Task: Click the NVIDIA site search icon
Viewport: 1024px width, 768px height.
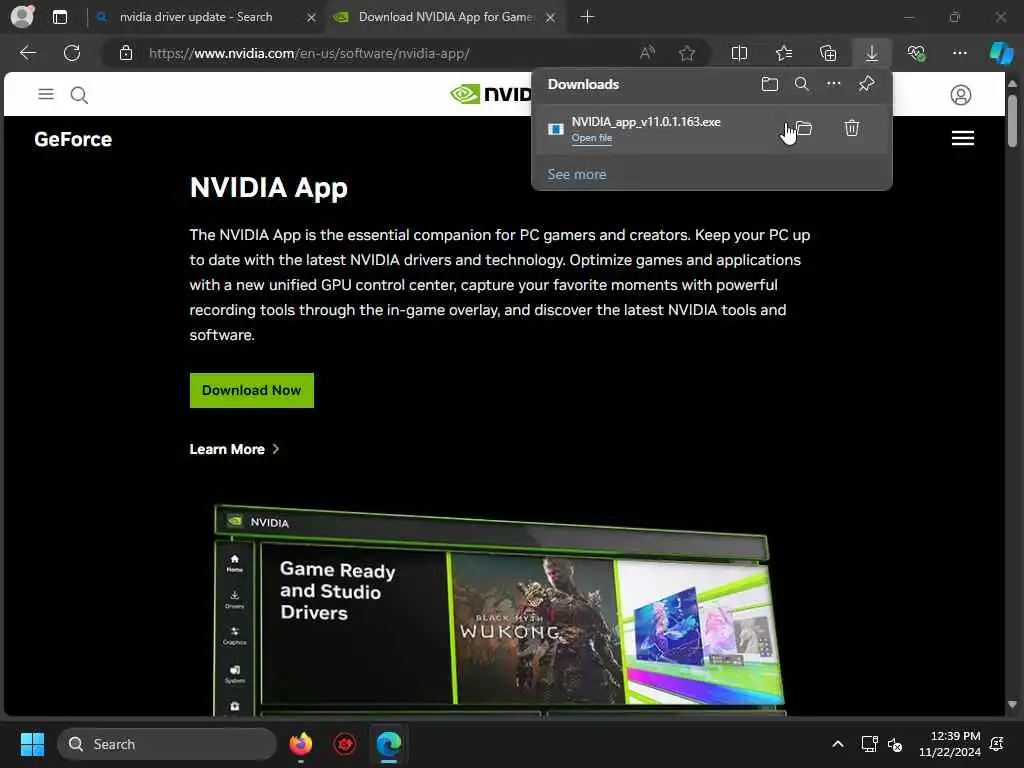Action: 79,95
